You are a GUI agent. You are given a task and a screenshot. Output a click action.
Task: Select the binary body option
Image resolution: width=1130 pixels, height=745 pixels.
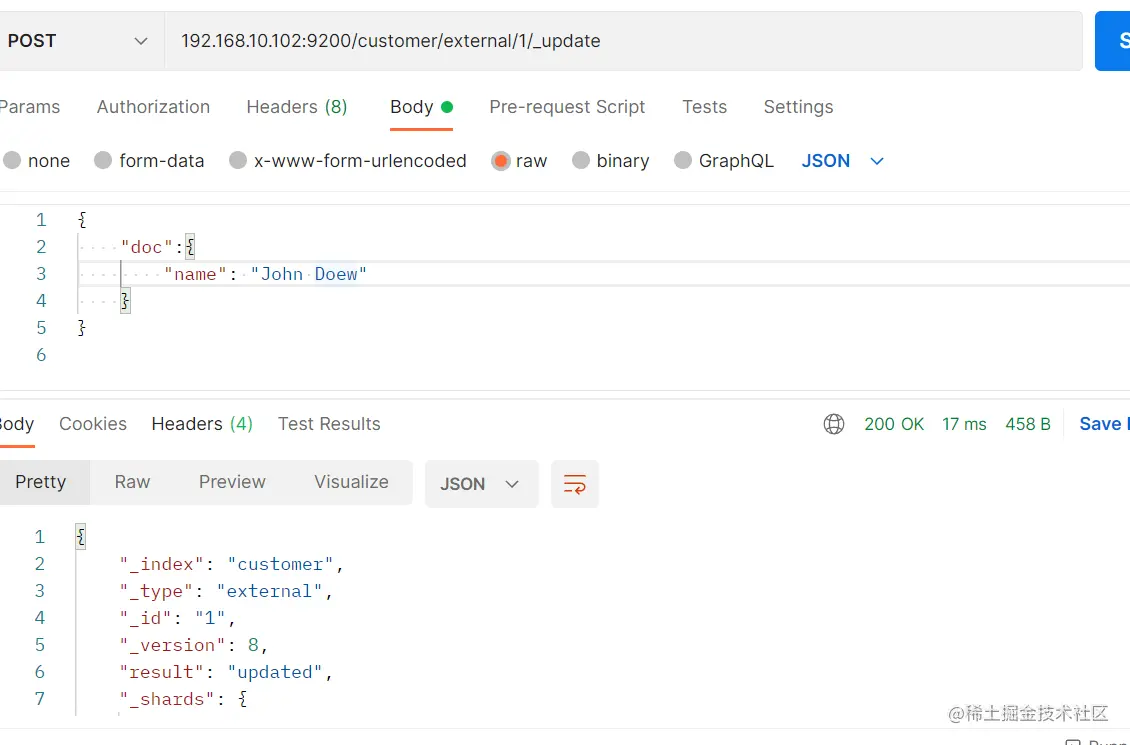581,161
